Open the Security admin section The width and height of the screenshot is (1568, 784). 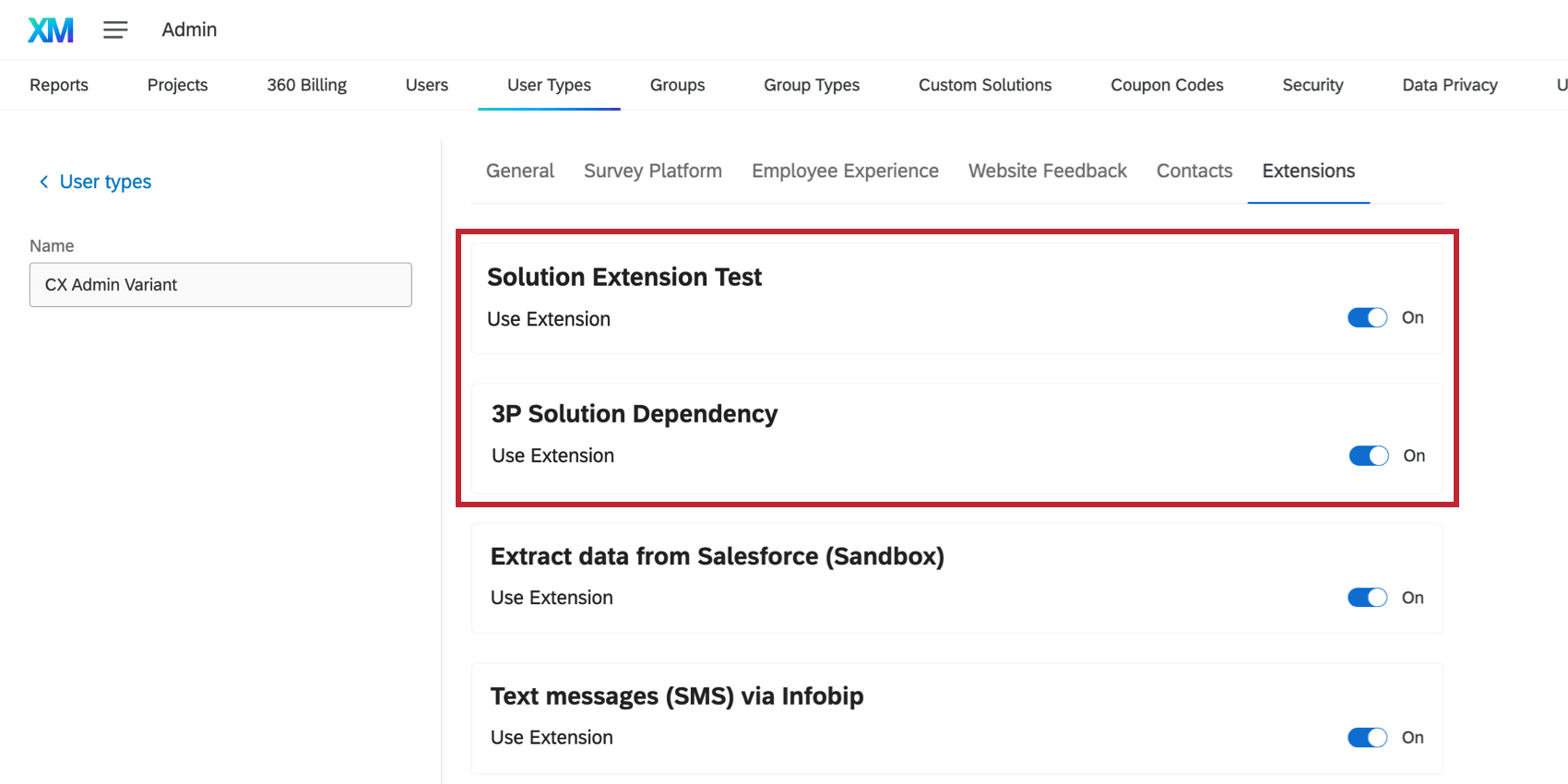pyautogui.click(x=1313, y=85)
